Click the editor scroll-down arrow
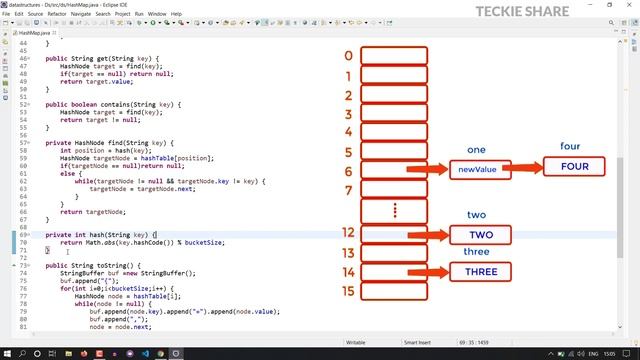 click(x=620, y=327)
